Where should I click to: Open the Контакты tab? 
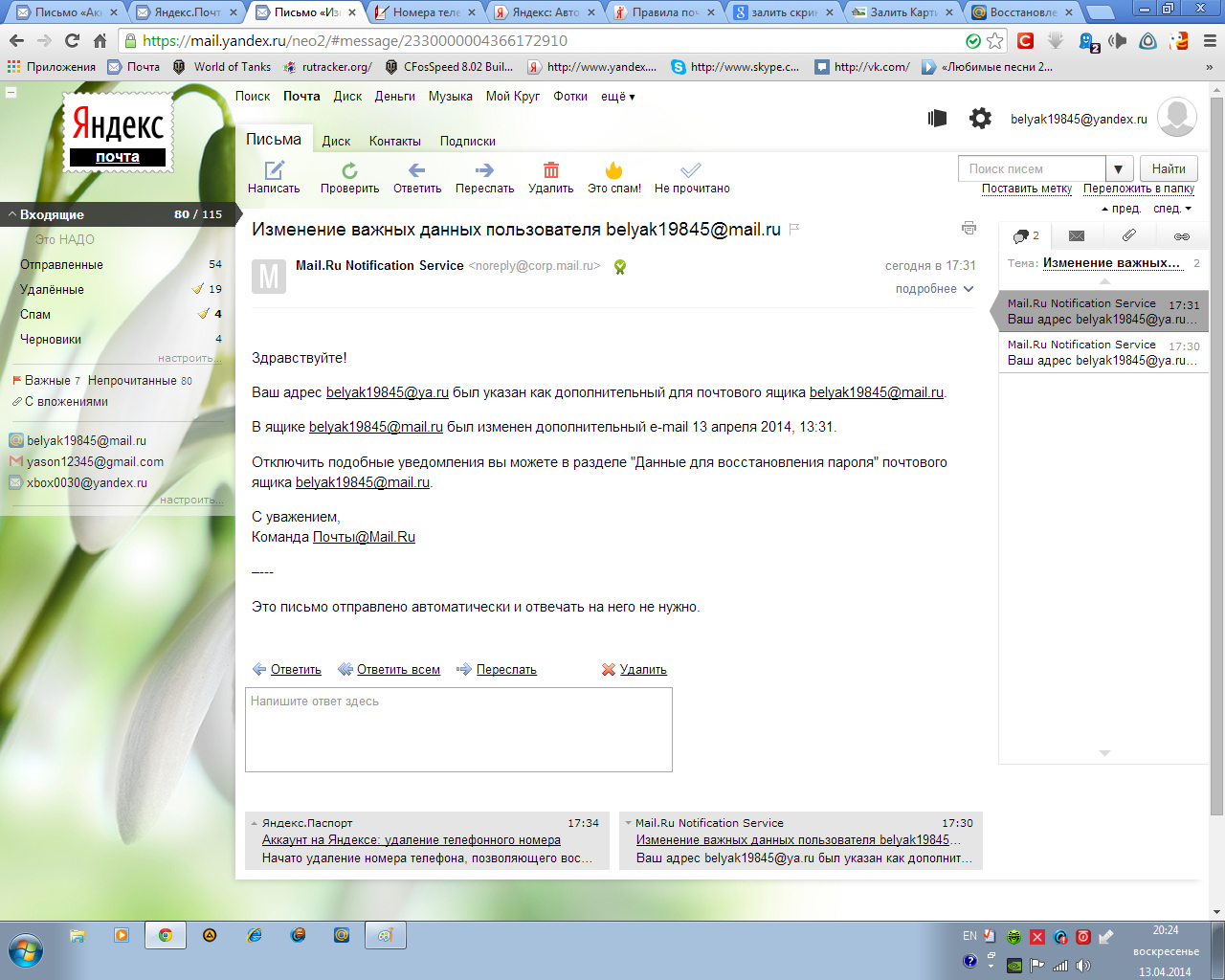pyautogui.click(x=395, y=141)
